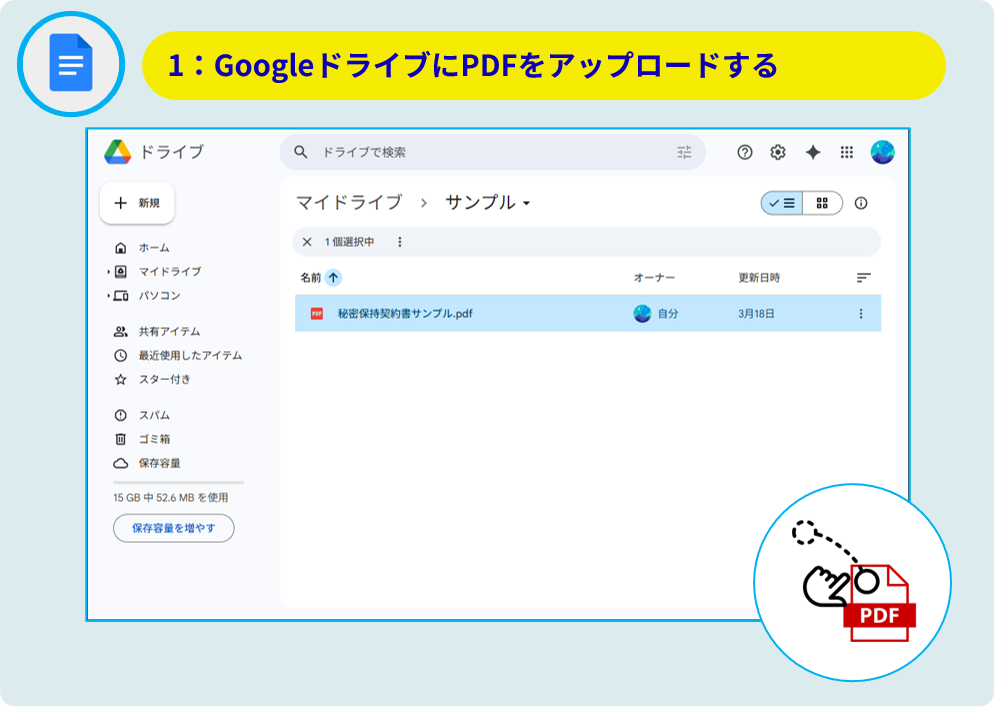This screenshot has height=707, width=994.
Task: Switch to list view layout
Action: pos(782,203)
